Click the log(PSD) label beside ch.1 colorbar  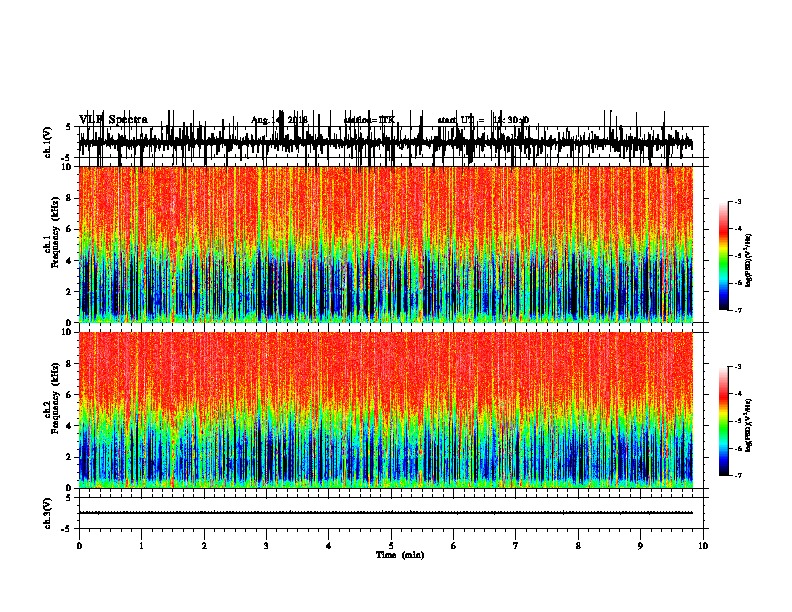coord(748,261)
